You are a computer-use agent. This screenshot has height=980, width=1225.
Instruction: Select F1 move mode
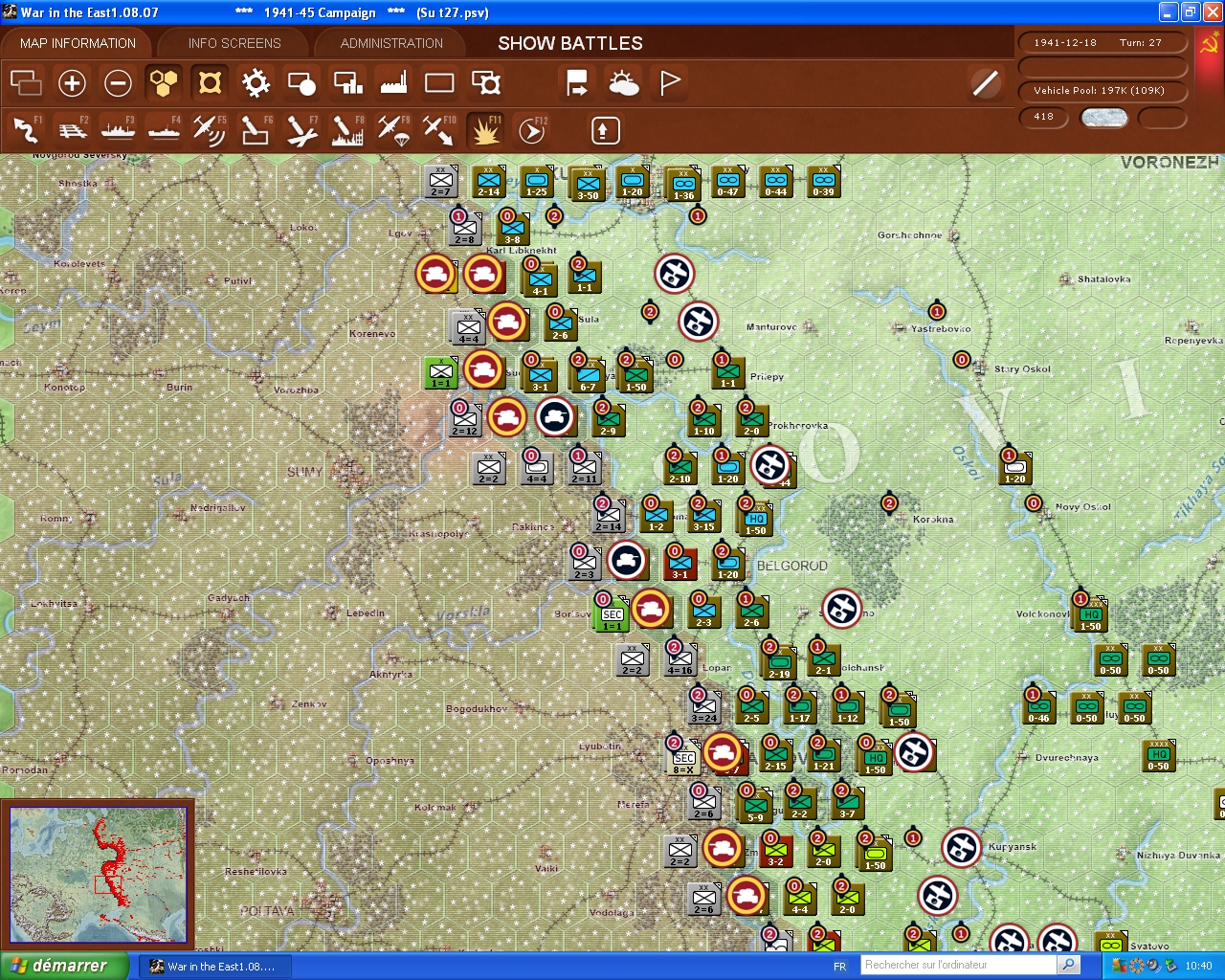tap(26, 129)
